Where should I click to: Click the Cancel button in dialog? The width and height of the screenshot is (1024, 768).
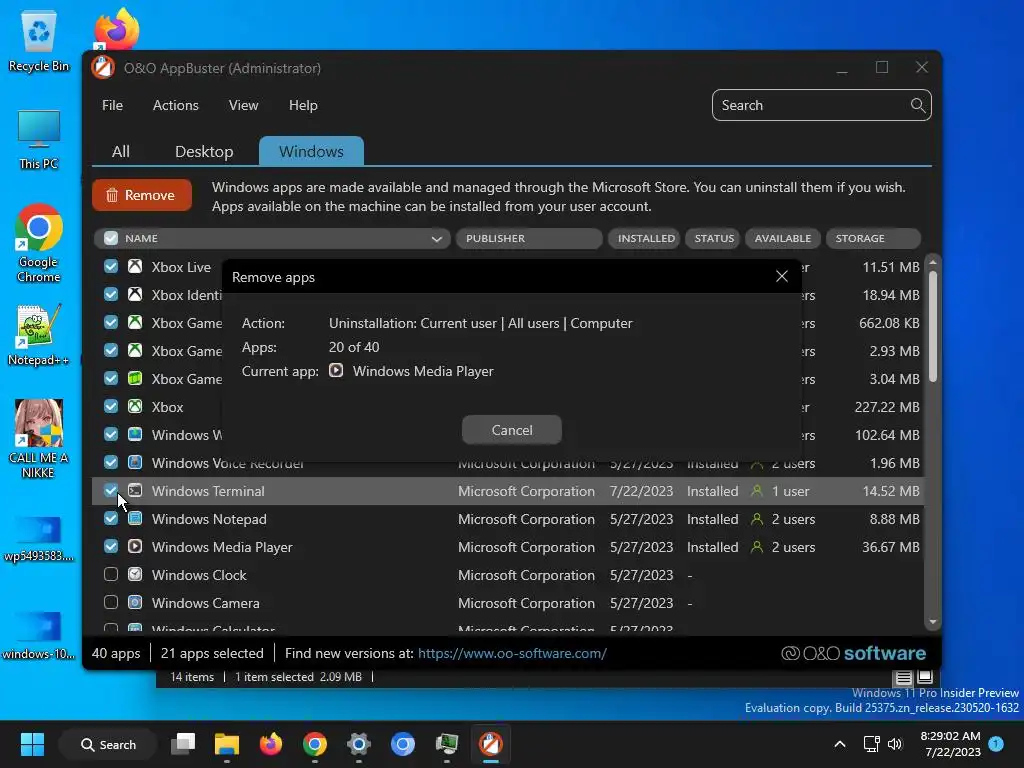[x=512, y=430]
